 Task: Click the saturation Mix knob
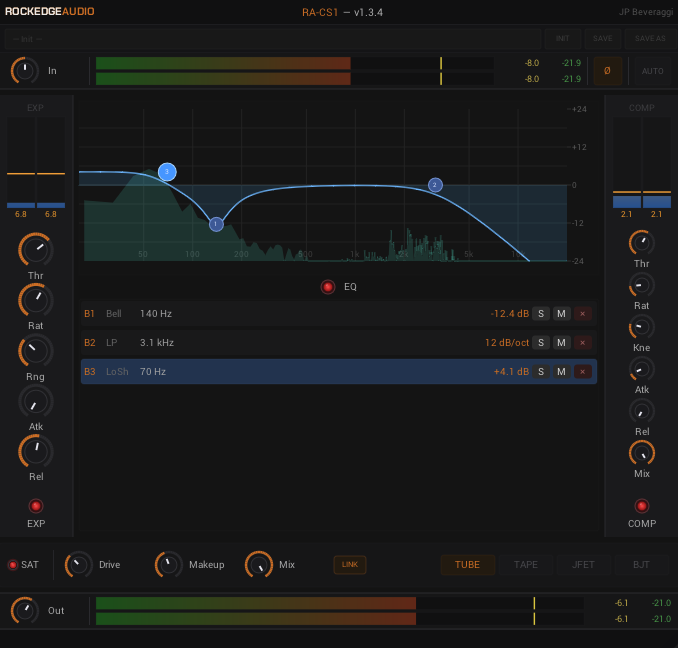click(x=259, y=565)
